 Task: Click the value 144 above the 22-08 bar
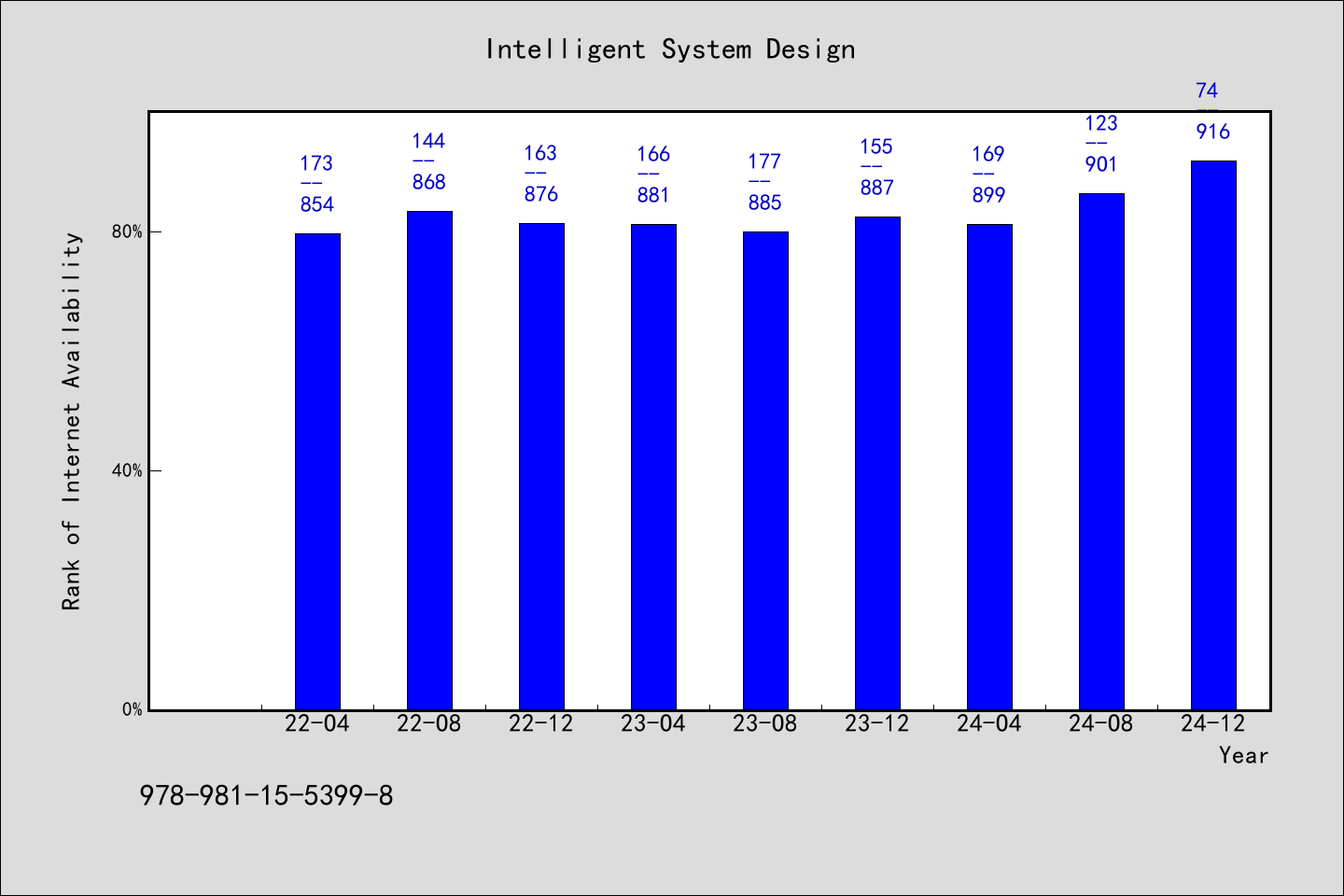pyautogui.click(x=428, y=141)
